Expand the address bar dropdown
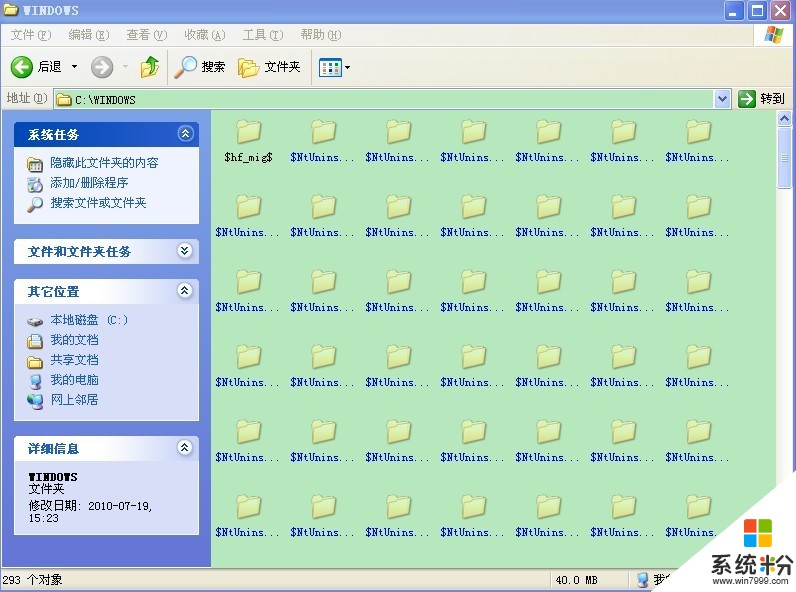Screen dimensions: 796x592 pos(722,99)
